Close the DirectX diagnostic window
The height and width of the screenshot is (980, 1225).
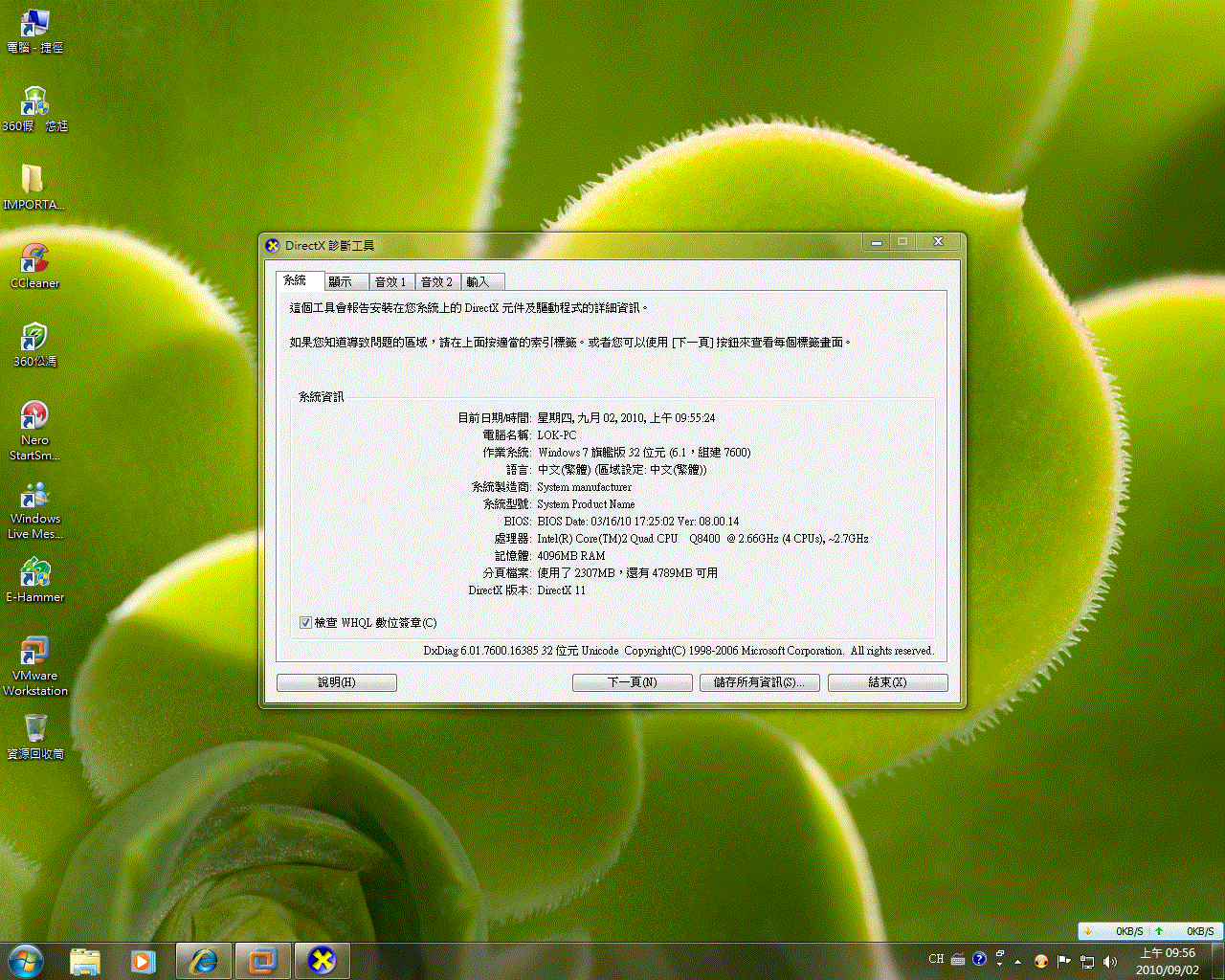click(x=939, y=242)
